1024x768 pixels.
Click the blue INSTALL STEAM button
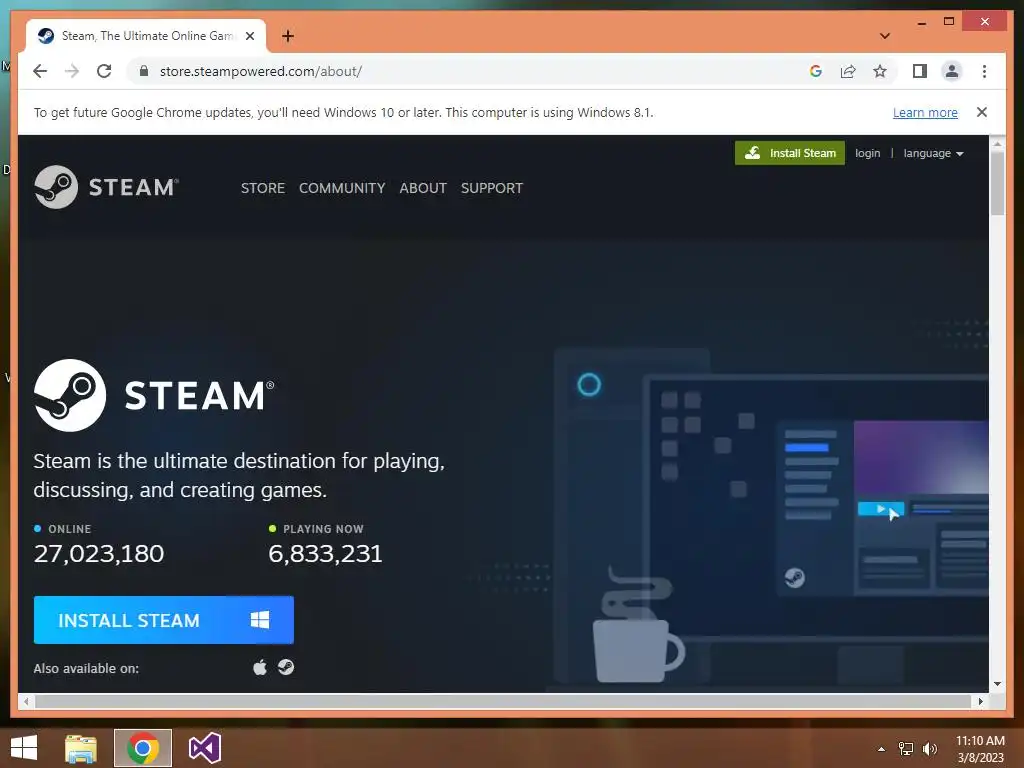coord(163,620)
